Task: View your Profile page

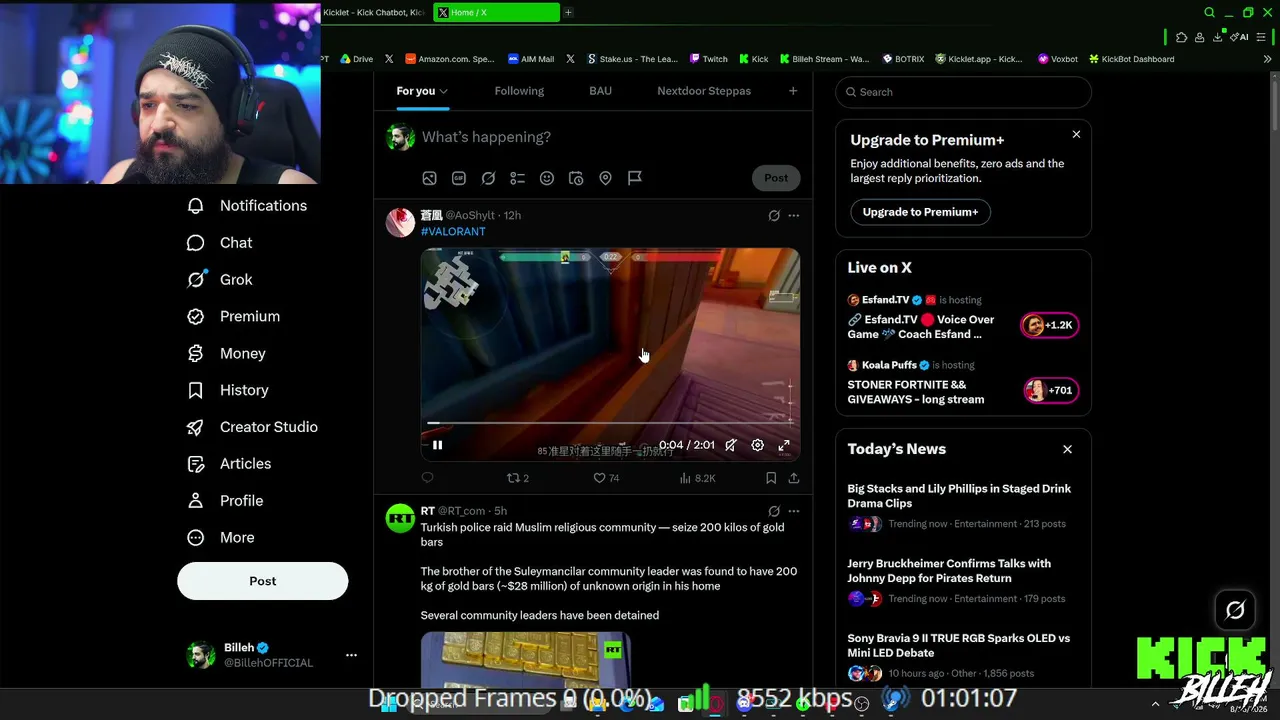Action: pyautogui.click(x=225, y=501)
